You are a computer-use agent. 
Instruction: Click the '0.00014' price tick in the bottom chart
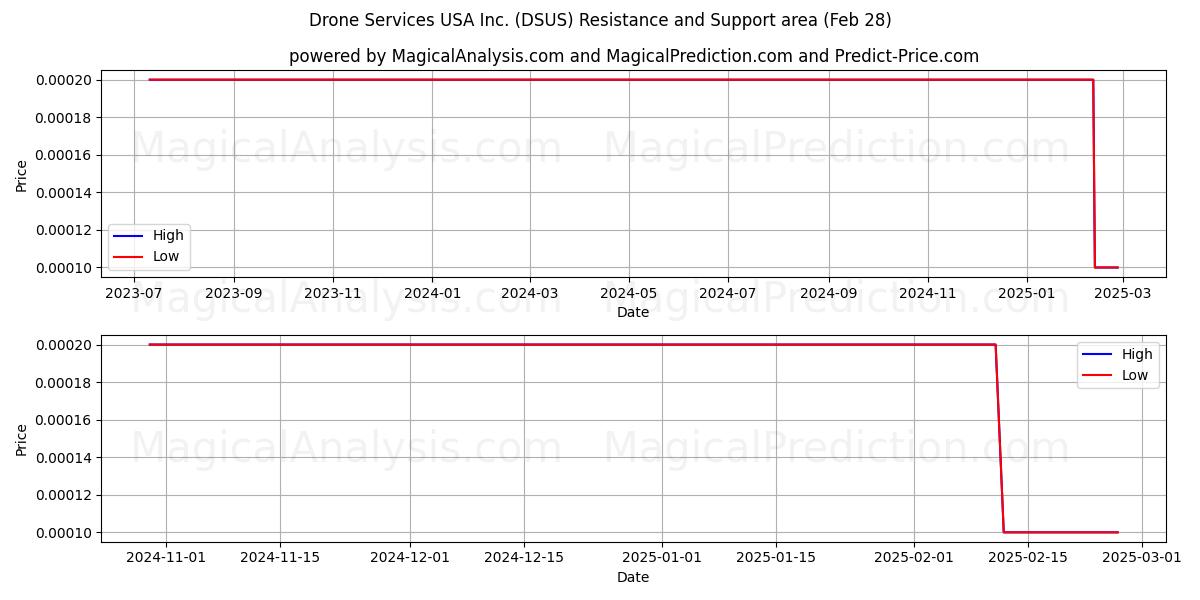[64, 458]
